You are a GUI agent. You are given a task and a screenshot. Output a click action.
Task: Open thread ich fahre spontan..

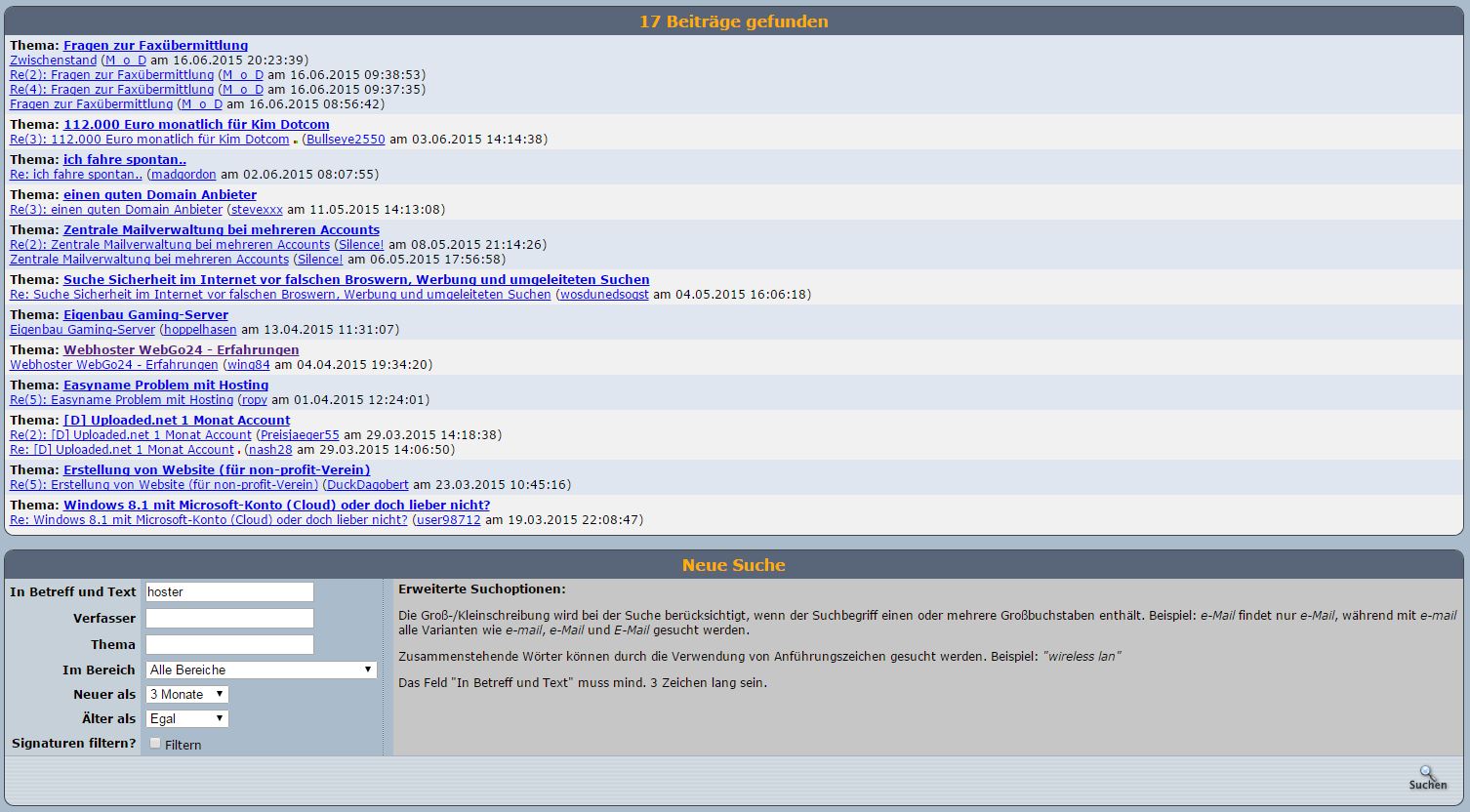pyautogui.click(x=125, y=160)
